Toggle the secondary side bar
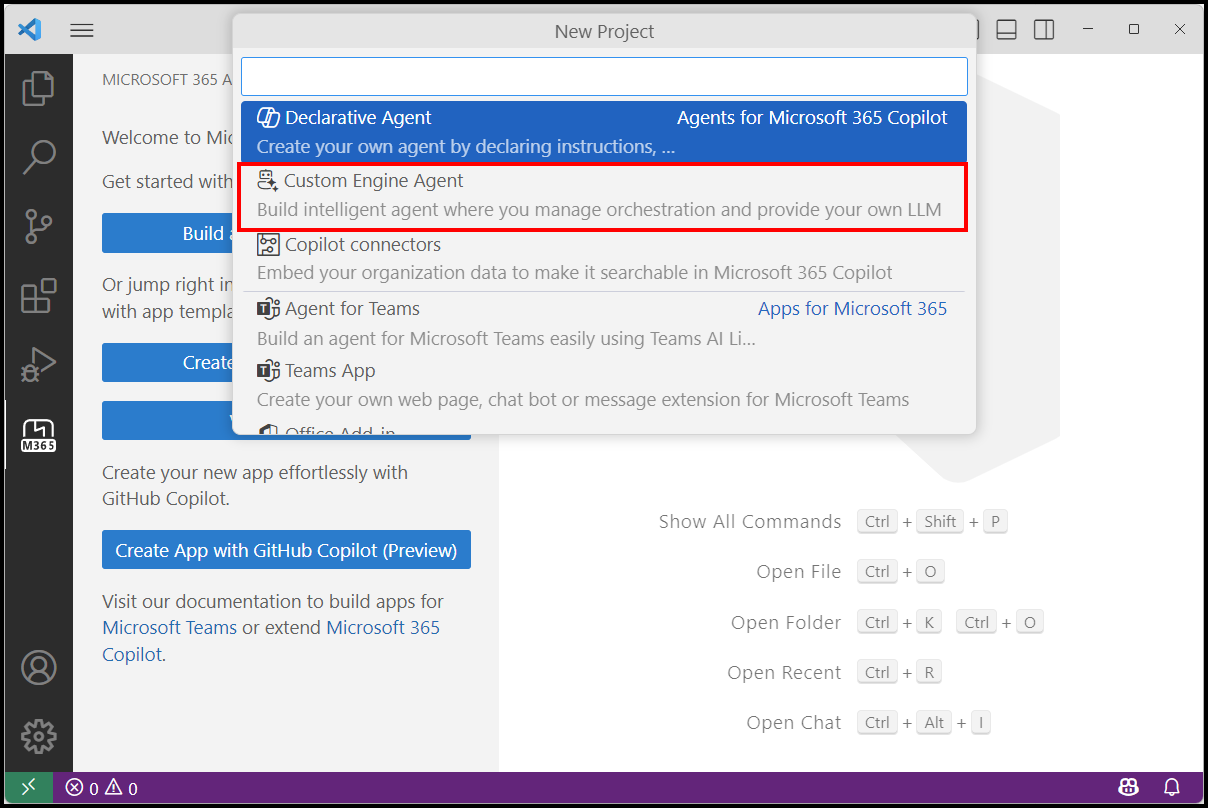Viewport: 1208px width, 808px height. [1043, 29]
